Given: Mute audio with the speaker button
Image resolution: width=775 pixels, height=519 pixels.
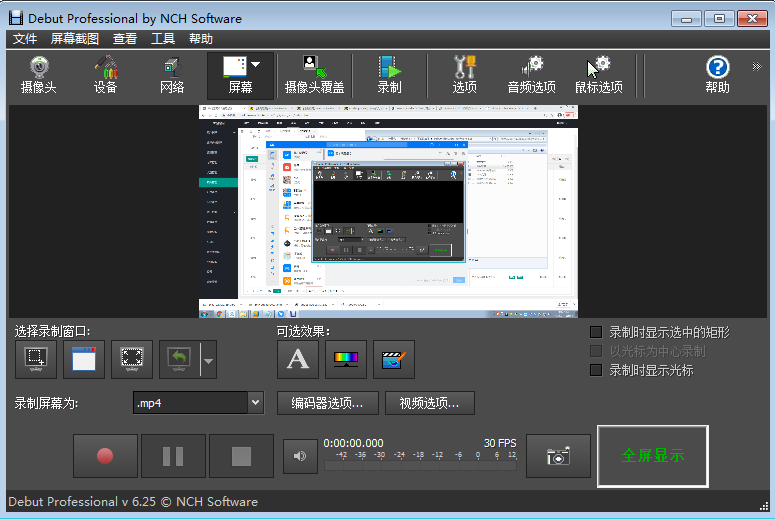Looking at the screenshot, I should coord(300,456).
